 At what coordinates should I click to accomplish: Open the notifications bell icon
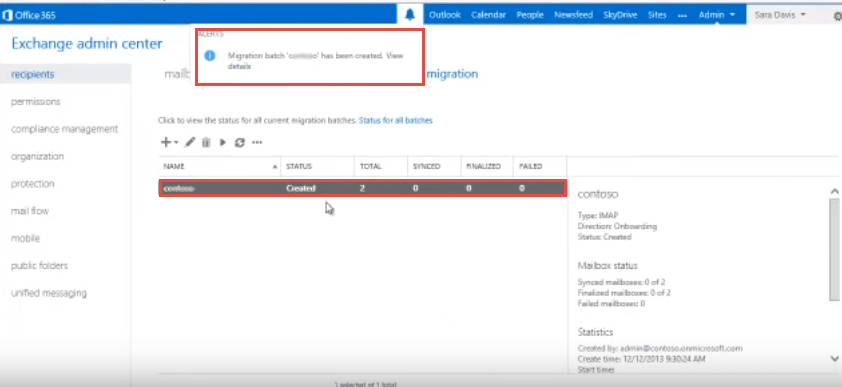[x=410, y=15]
